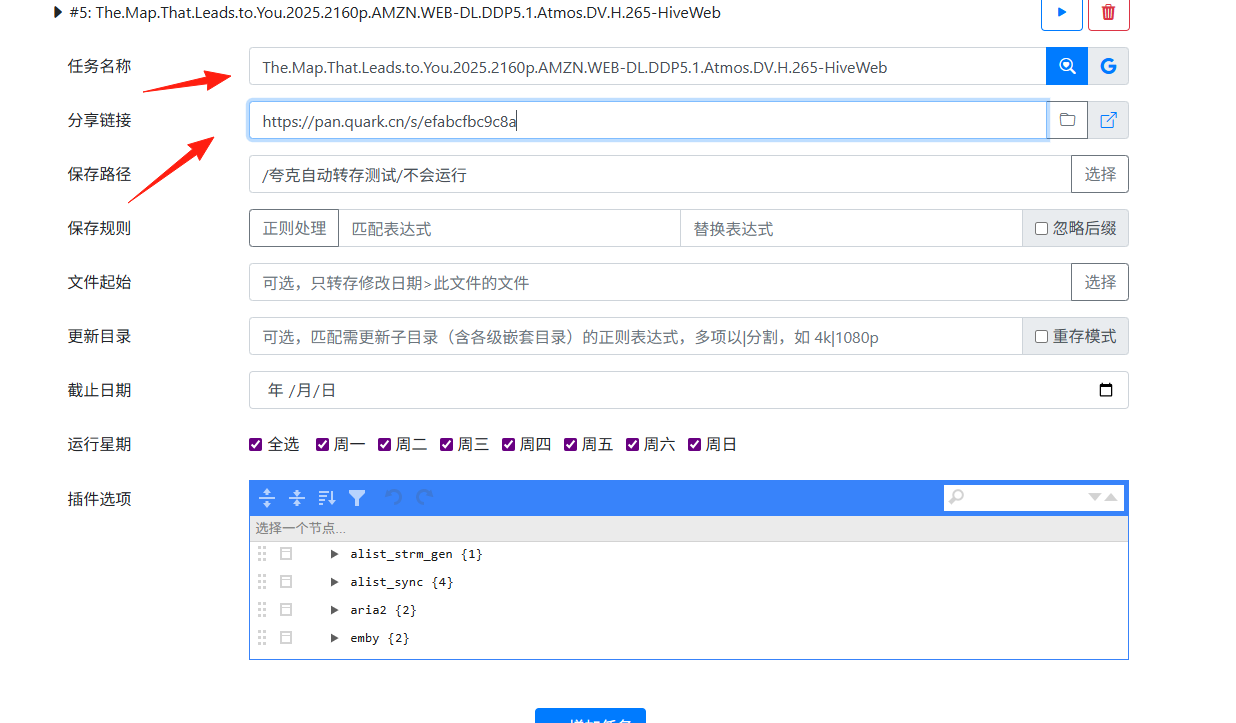Open the filter tool in the plugin editor

click(357, 497)
